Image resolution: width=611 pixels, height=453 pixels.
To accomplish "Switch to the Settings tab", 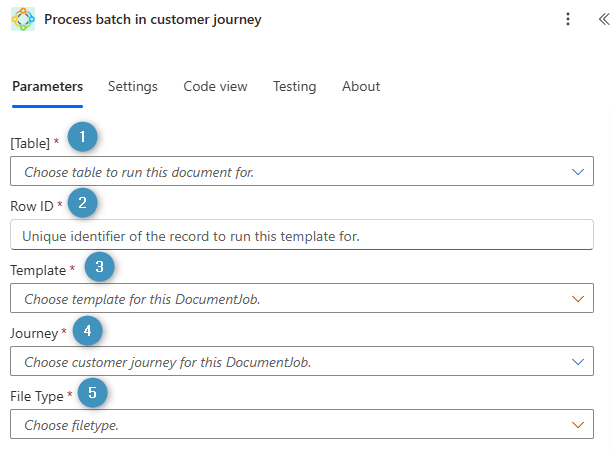I will (x=133, y=87).
